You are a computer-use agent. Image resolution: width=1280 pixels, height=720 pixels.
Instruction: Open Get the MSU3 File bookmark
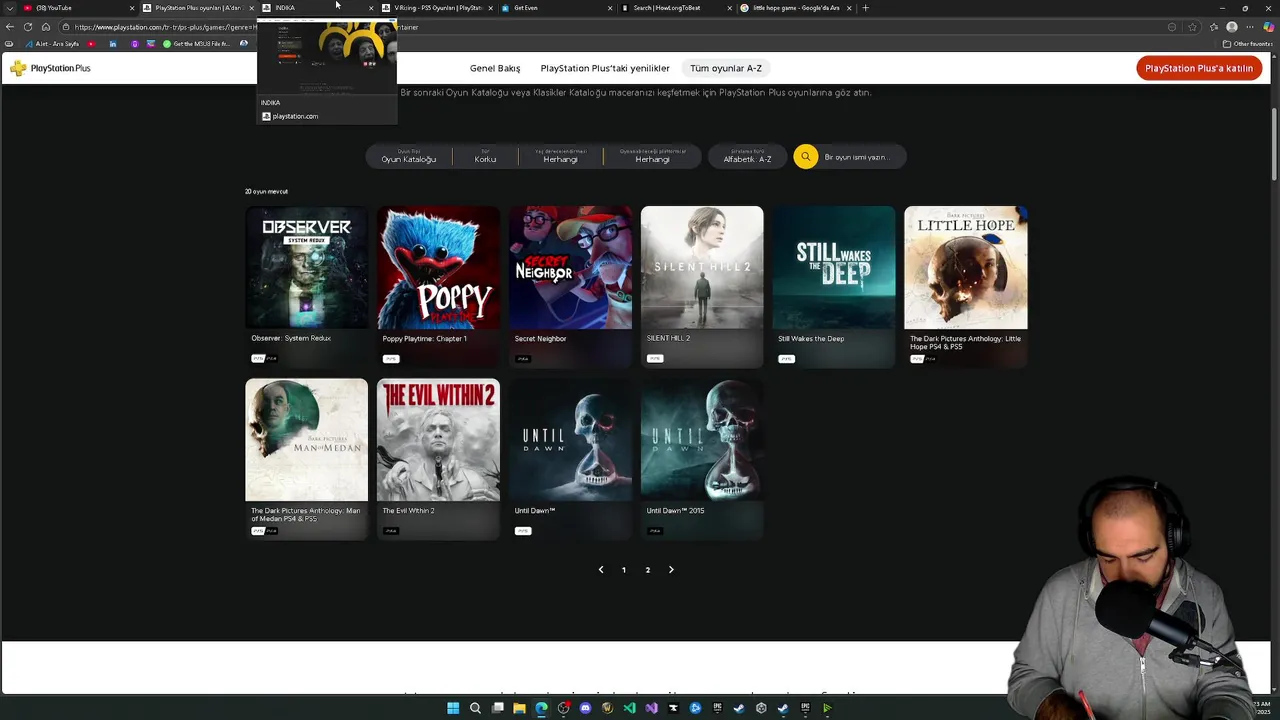[198, 44]
